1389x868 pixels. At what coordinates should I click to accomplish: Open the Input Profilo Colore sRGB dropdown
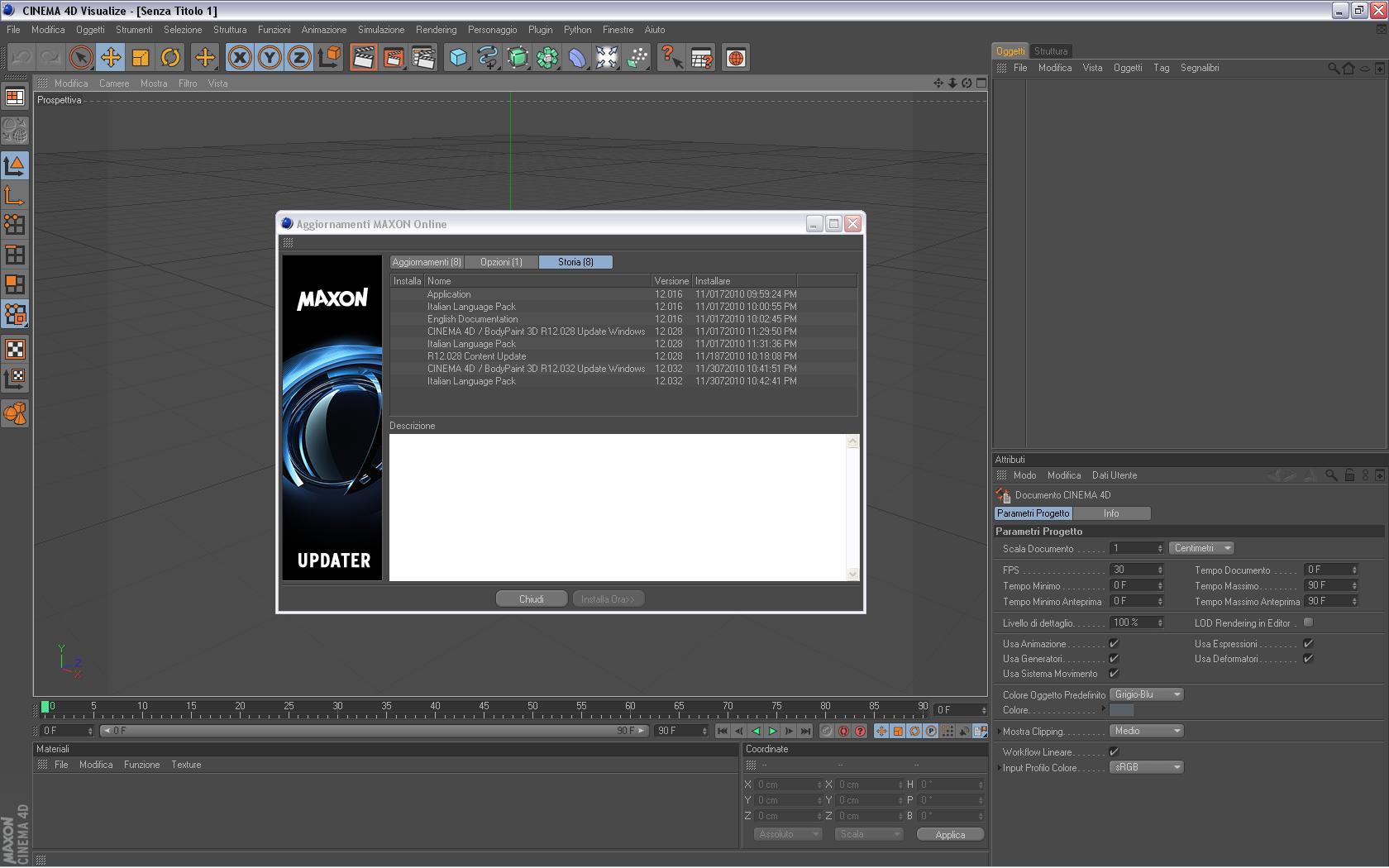(x=1146, y=767)
